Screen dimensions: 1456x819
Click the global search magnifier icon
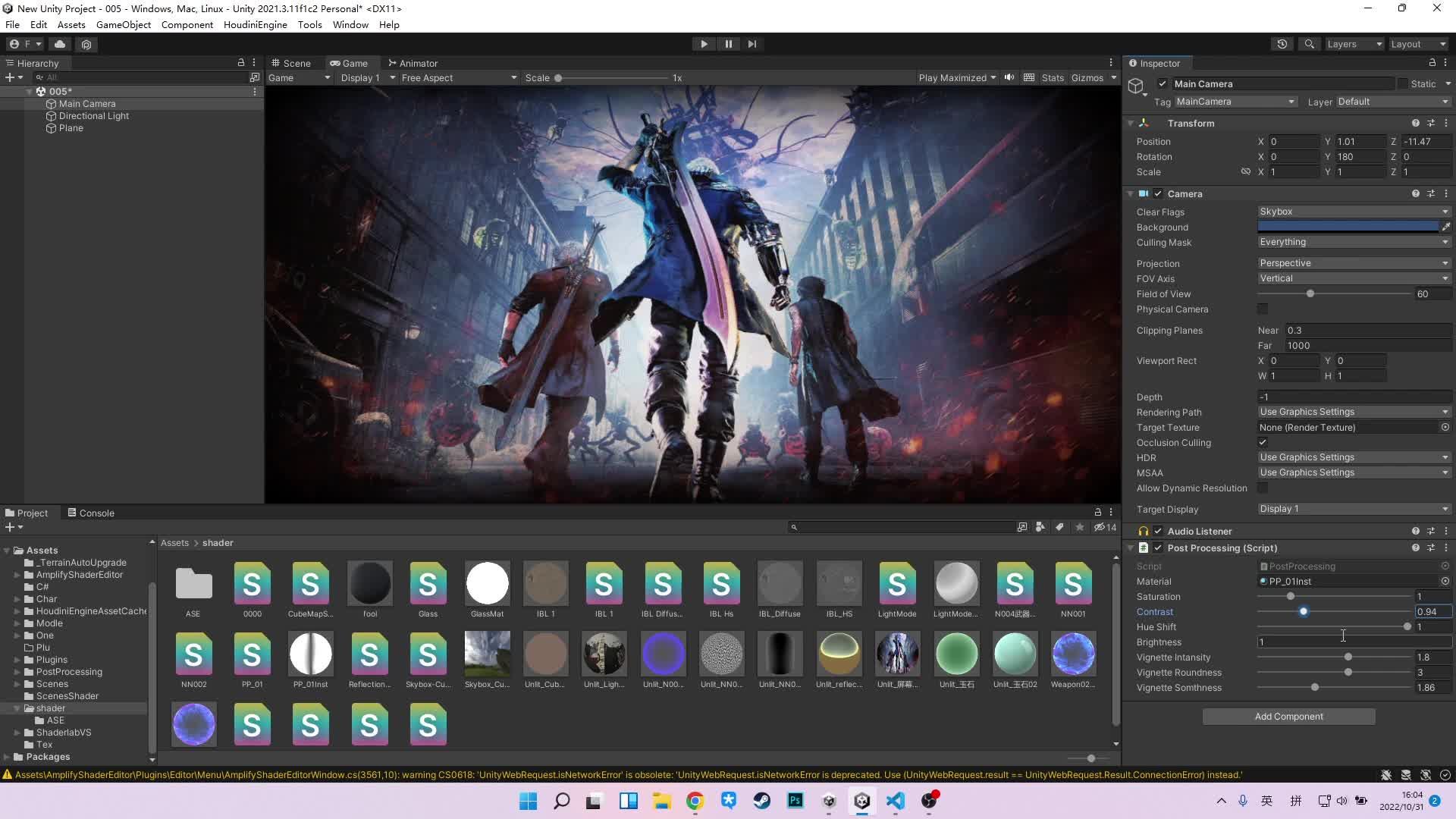click(x=1309, y=44)
